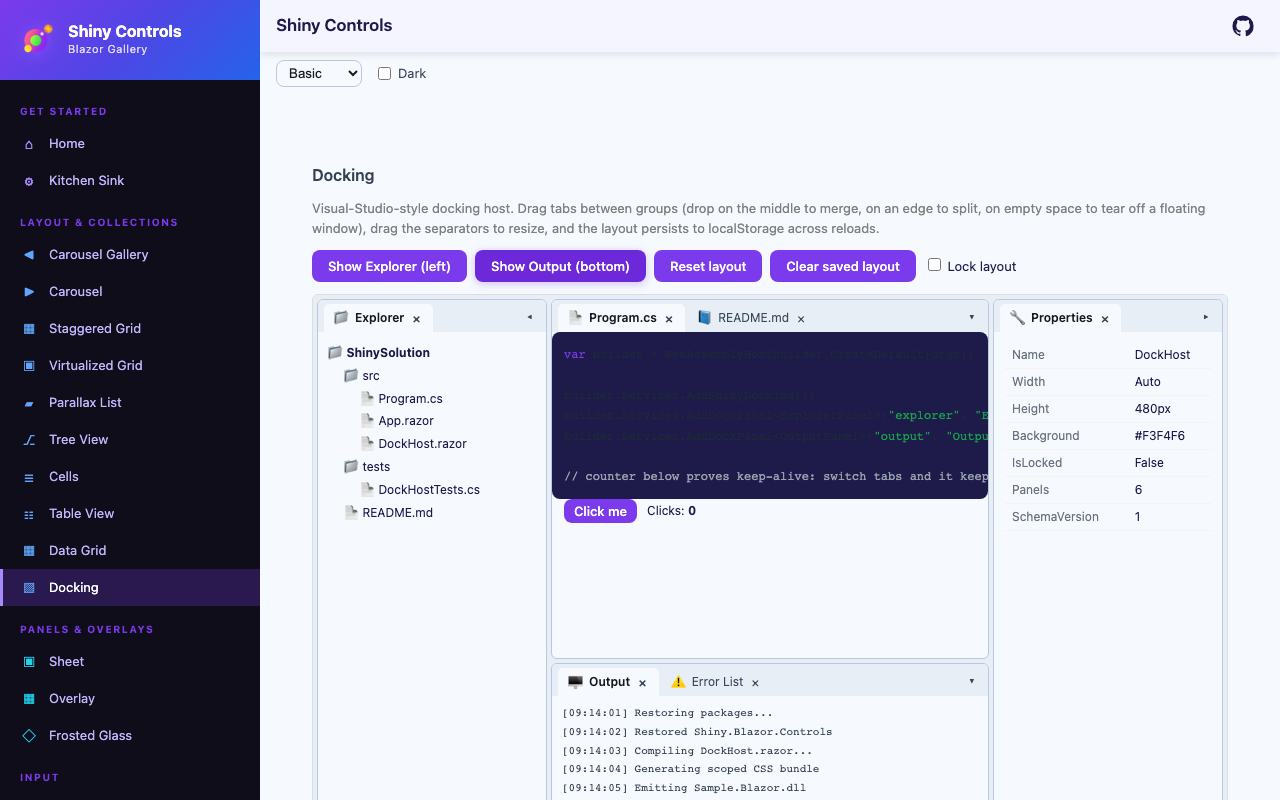Click the Sheet sidebar icon
The height and width of the screenshot is (800, 1280).
coord(29,662)
